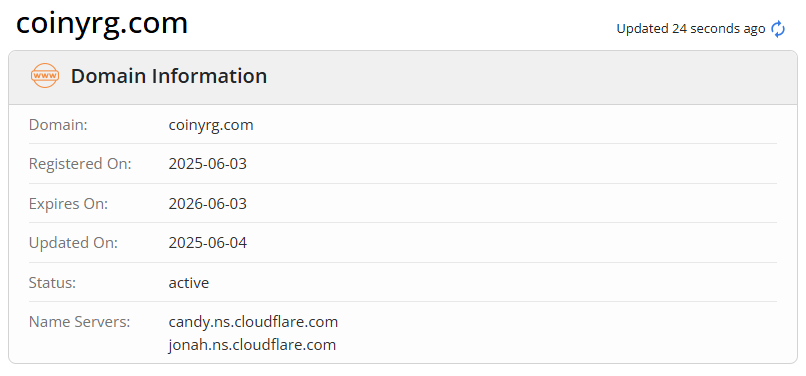
Task: Click the Expires On: label
Action: pyautogui.click(x=68, y=204)
